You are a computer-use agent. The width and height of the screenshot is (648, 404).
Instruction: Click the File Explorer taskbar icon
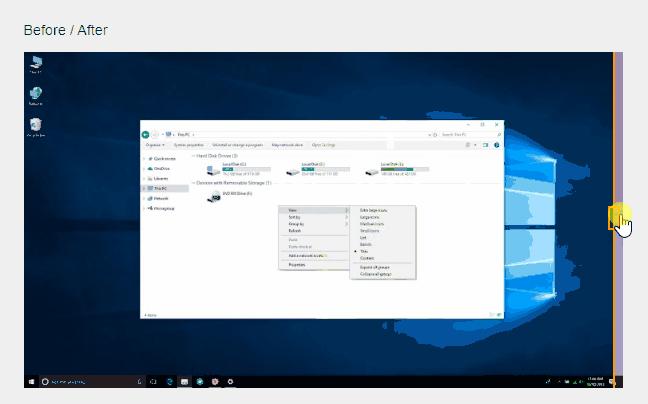point(184,382)
